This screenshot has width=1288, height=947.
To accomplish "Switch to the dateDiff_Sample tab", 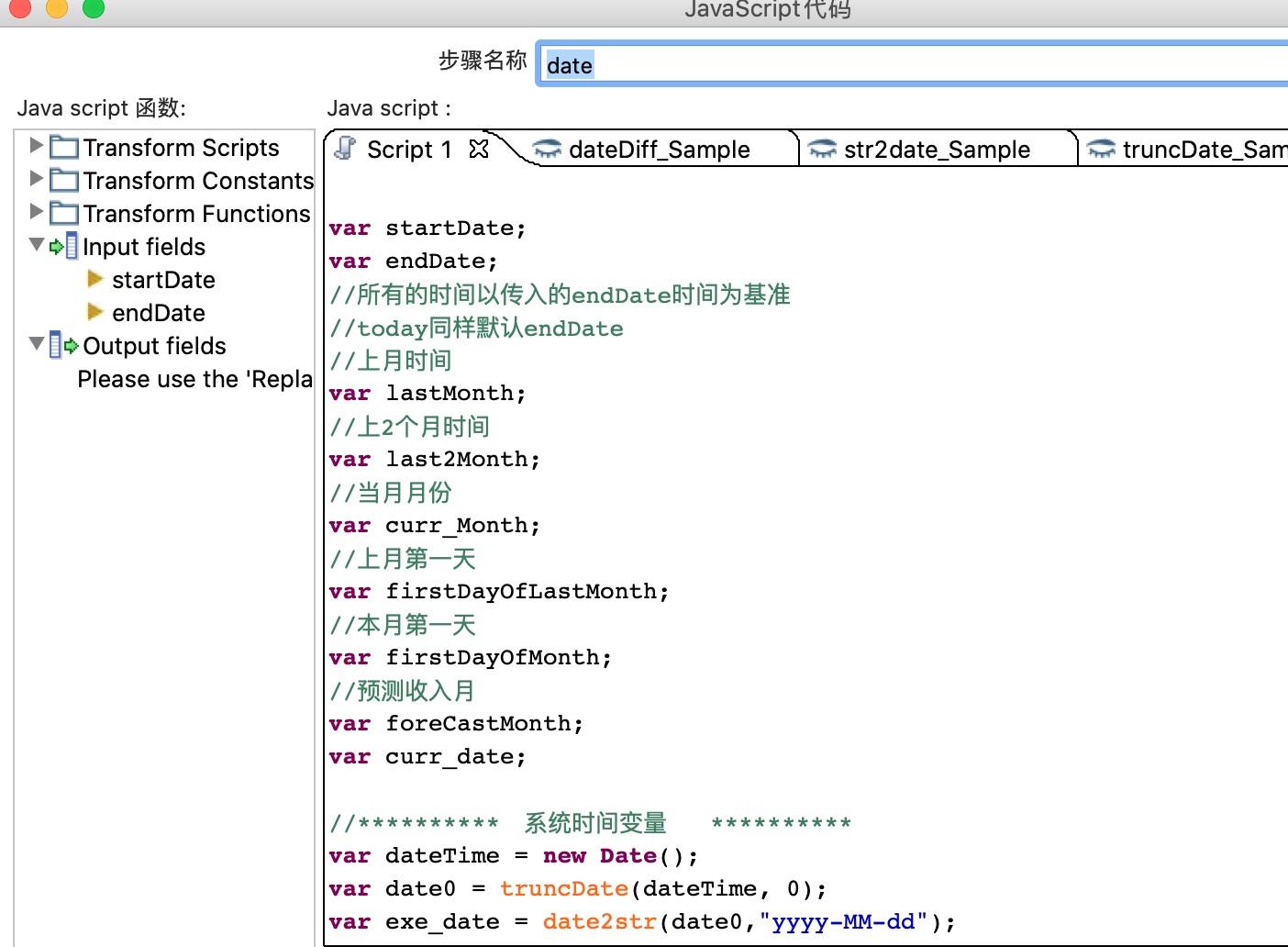I will (x=659, y=150).
